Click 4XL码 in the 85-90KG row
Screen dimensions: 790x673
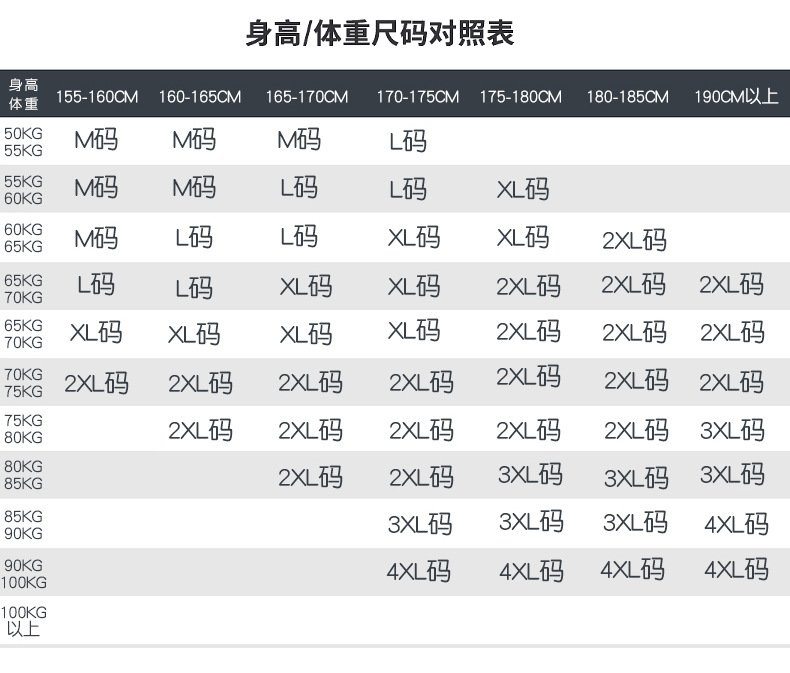(x=736, y=524)
